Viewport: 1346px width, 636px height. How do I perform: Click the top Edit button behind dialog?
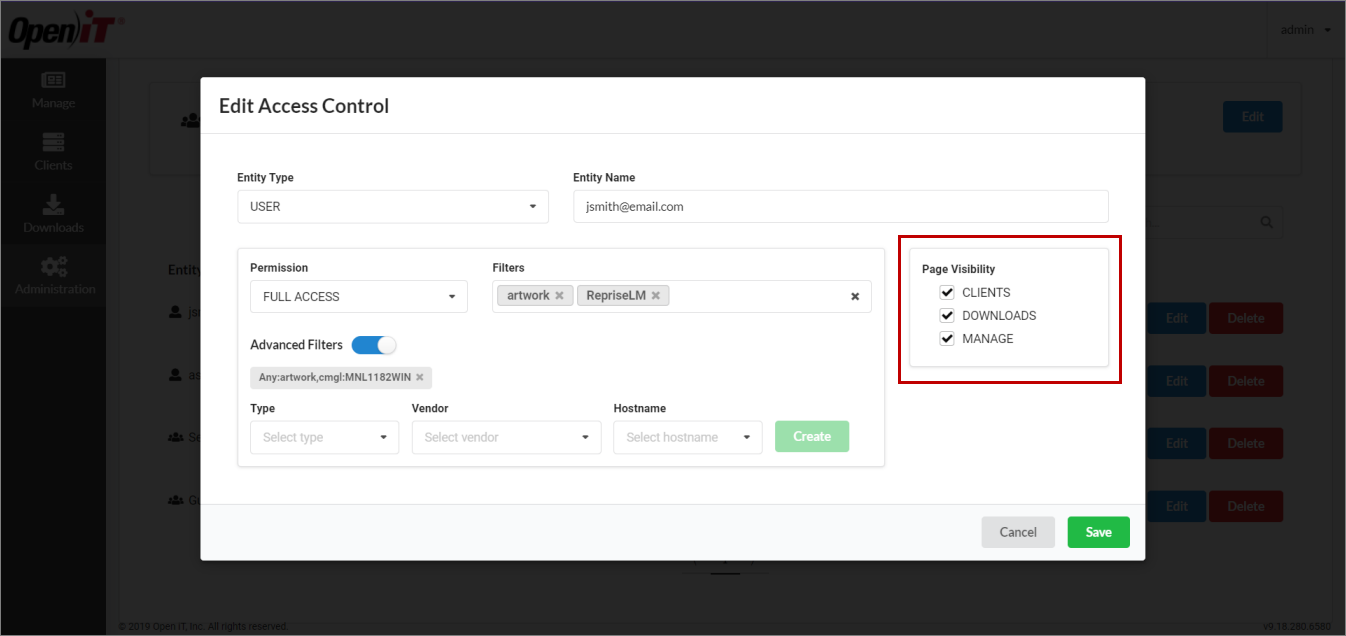tap(1252, 117)
